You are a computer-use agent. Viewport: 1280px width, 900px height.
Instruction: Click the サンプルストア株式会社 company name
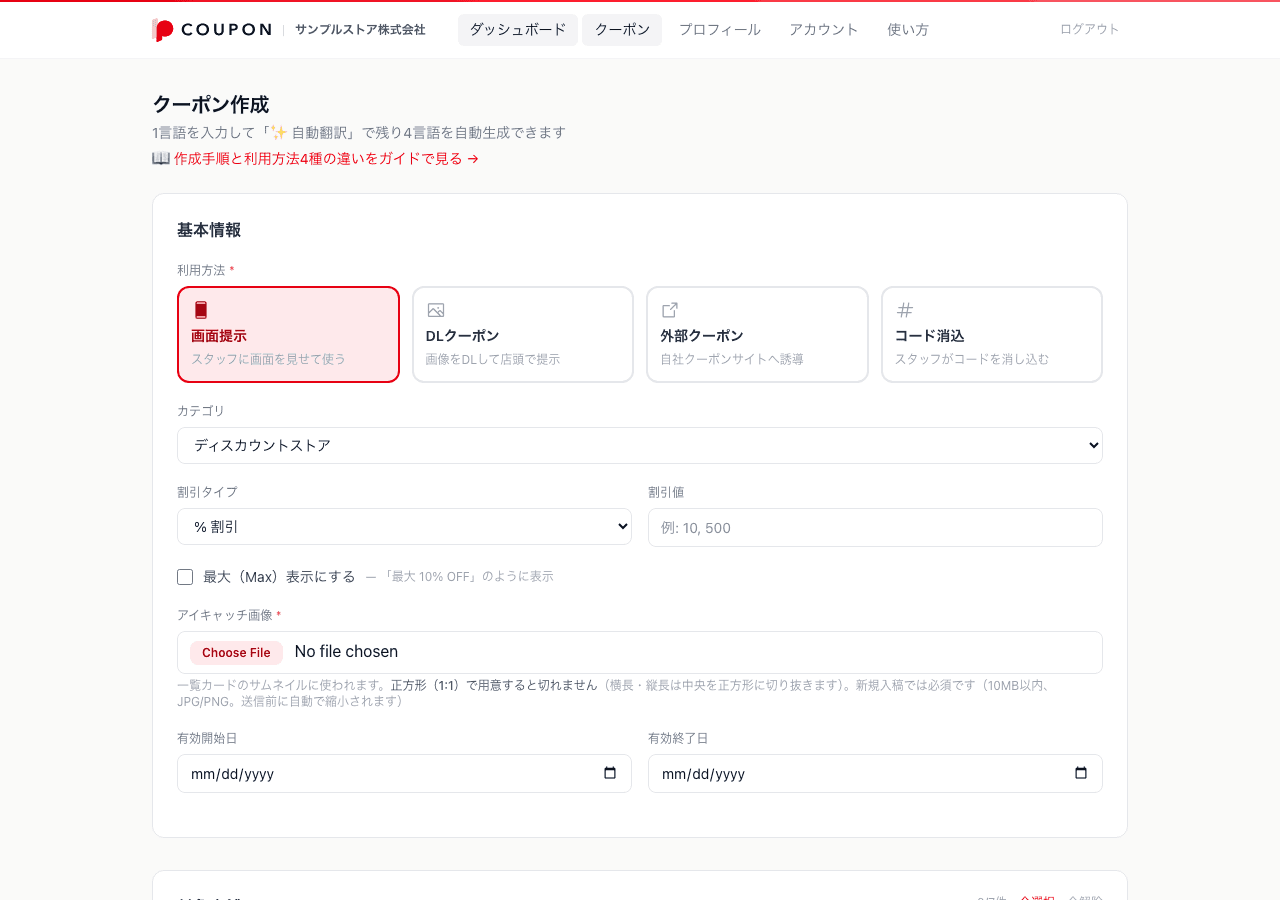[x=360, y=29]
